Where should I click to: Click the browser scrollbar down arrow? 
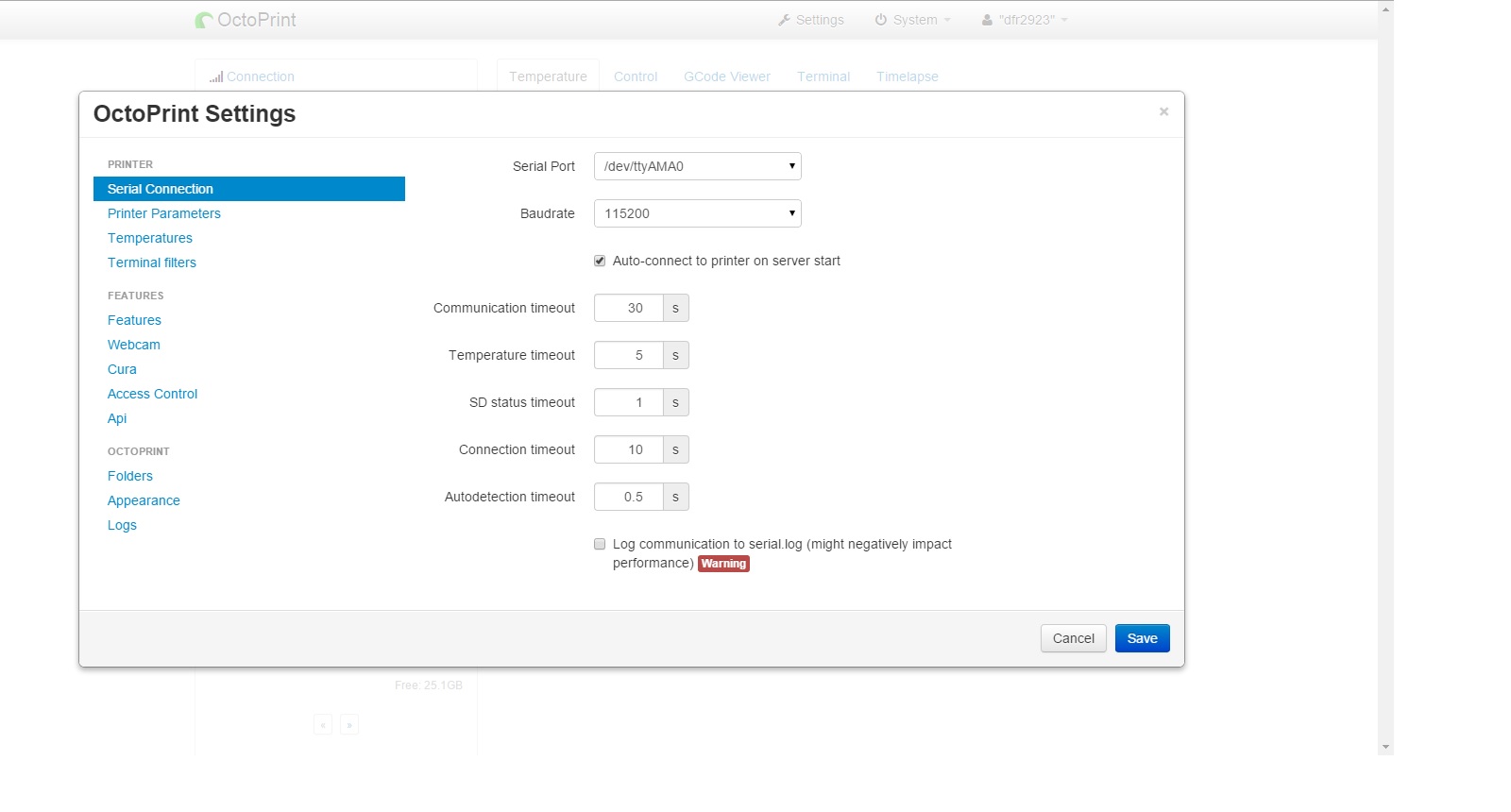(1385, 747)
